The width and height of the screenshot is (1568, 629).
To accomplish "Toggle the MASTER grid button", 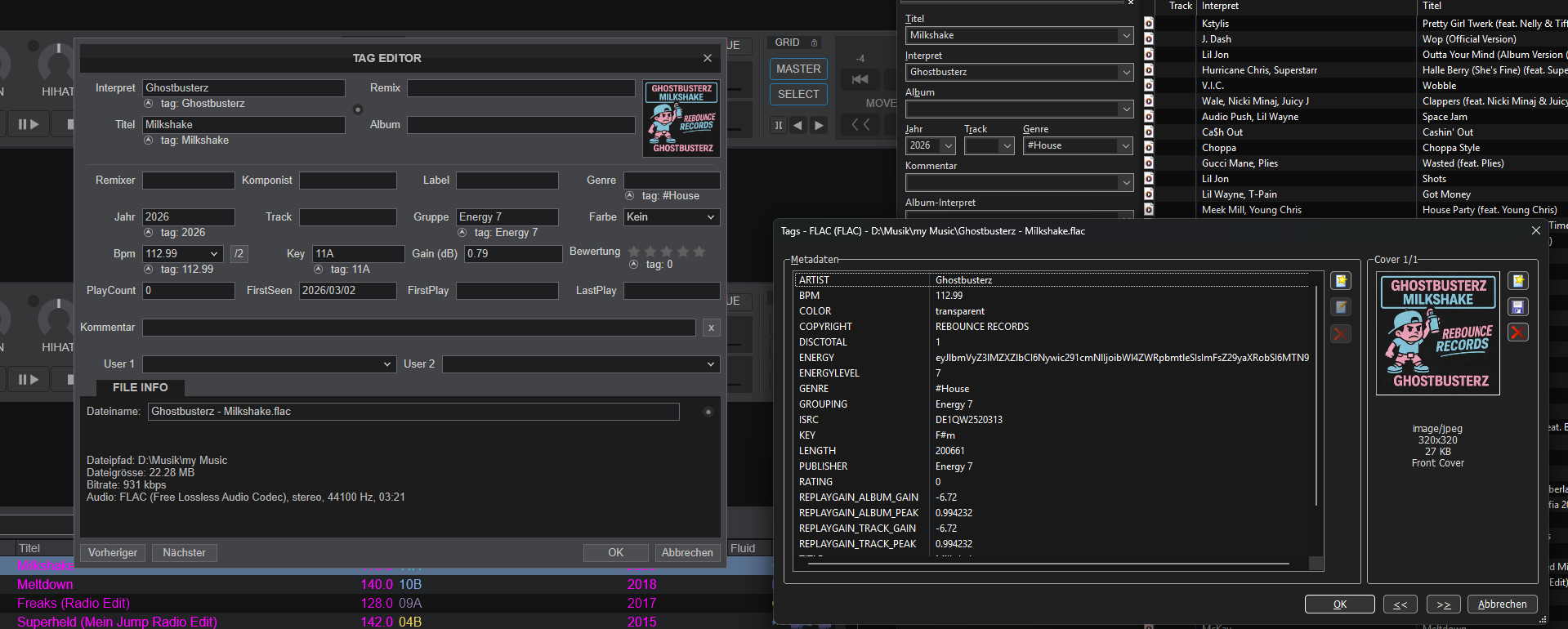I will coord(797,69).
